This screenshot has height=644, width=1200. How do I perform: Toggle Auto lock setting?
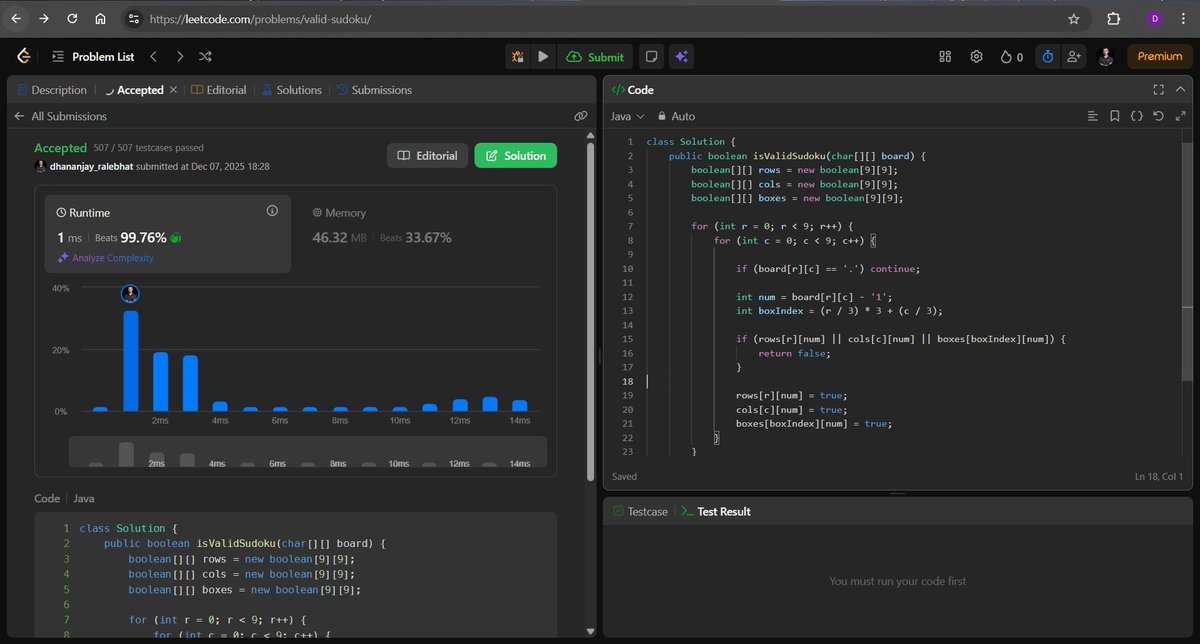tap(675, 116)
